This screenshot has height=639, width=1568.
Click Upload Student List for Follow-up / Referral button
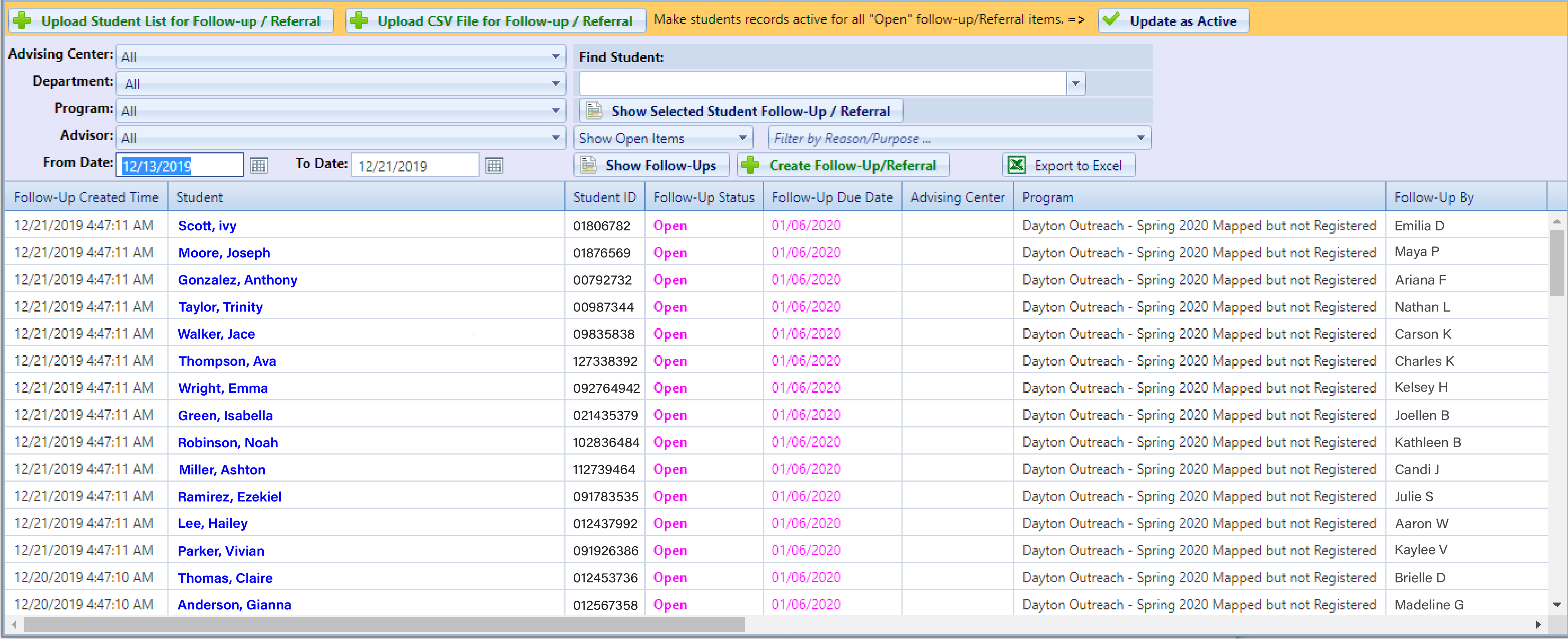pos(171,21)
